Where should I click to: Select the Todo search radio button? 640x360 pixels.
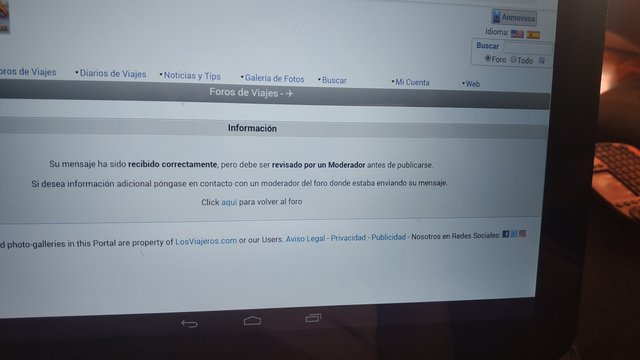pyautogui.click(x=513, y=60)
